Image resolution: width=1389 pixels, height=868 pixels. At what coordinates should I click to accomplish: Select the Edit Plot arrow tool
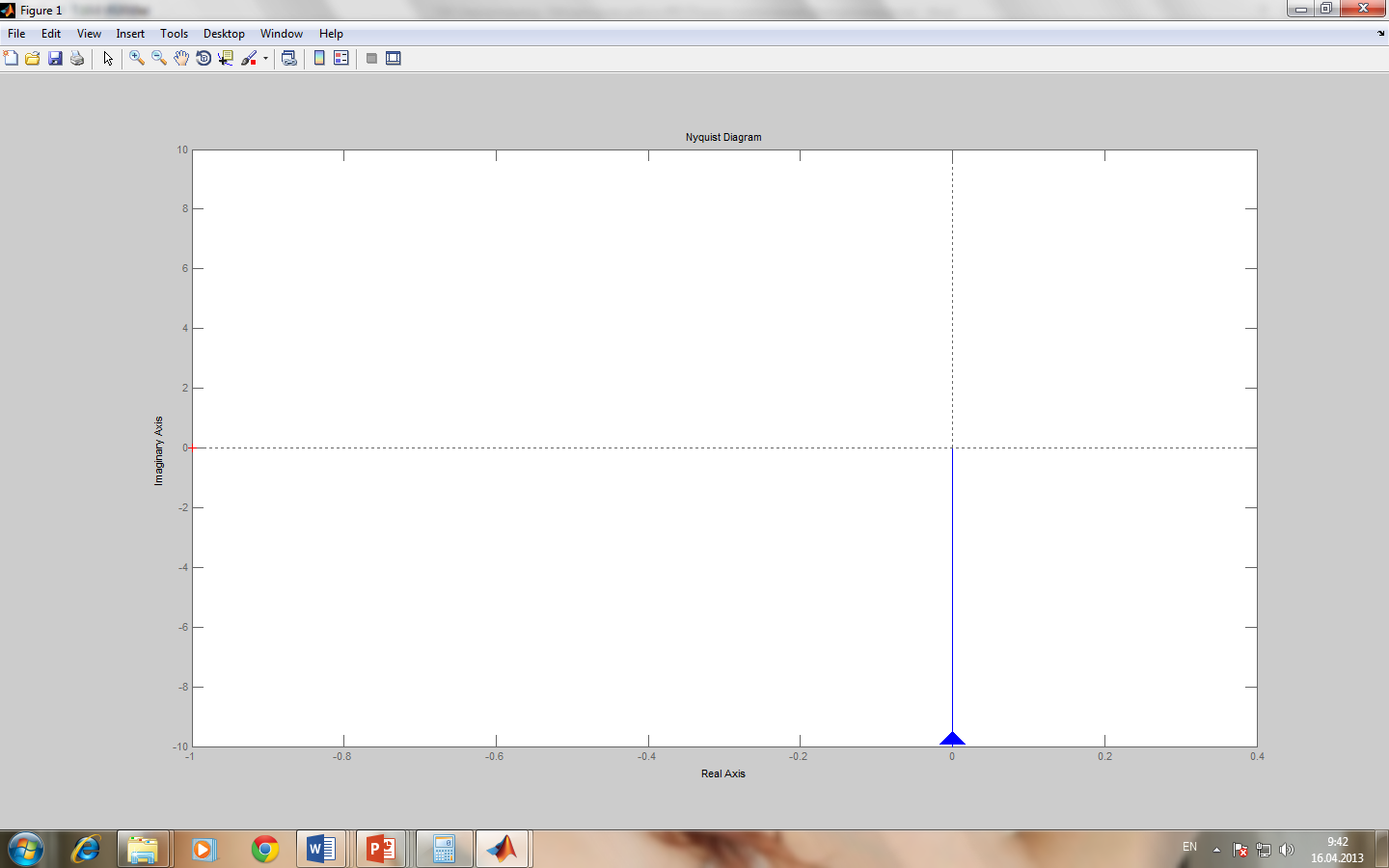(x=108, y=58)
